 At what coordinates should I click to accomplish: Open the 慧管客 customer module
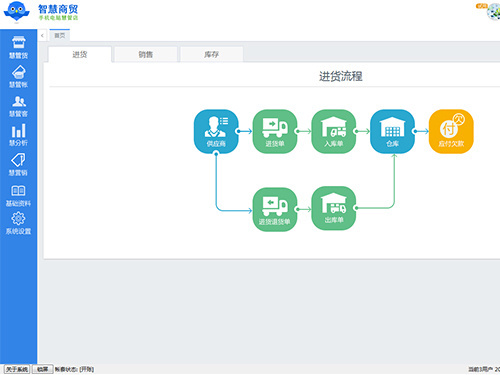pos(18,106)
